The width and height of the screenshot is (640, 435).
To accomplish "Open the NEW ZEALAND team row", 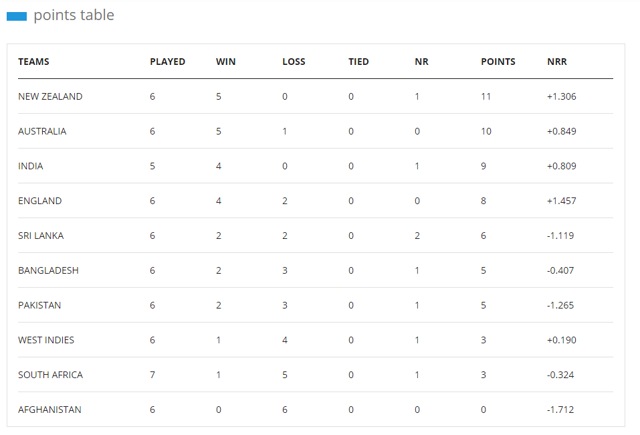I will 316,96.
